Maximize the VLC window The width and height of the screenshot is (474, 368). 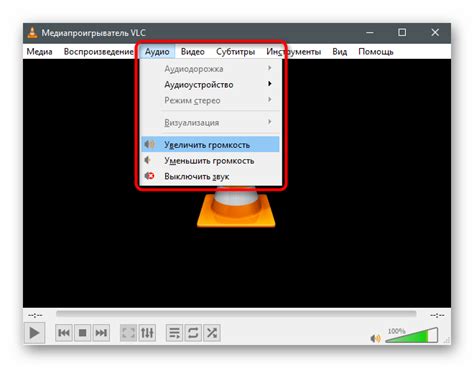pyautogui.click(x=402, y=32)
